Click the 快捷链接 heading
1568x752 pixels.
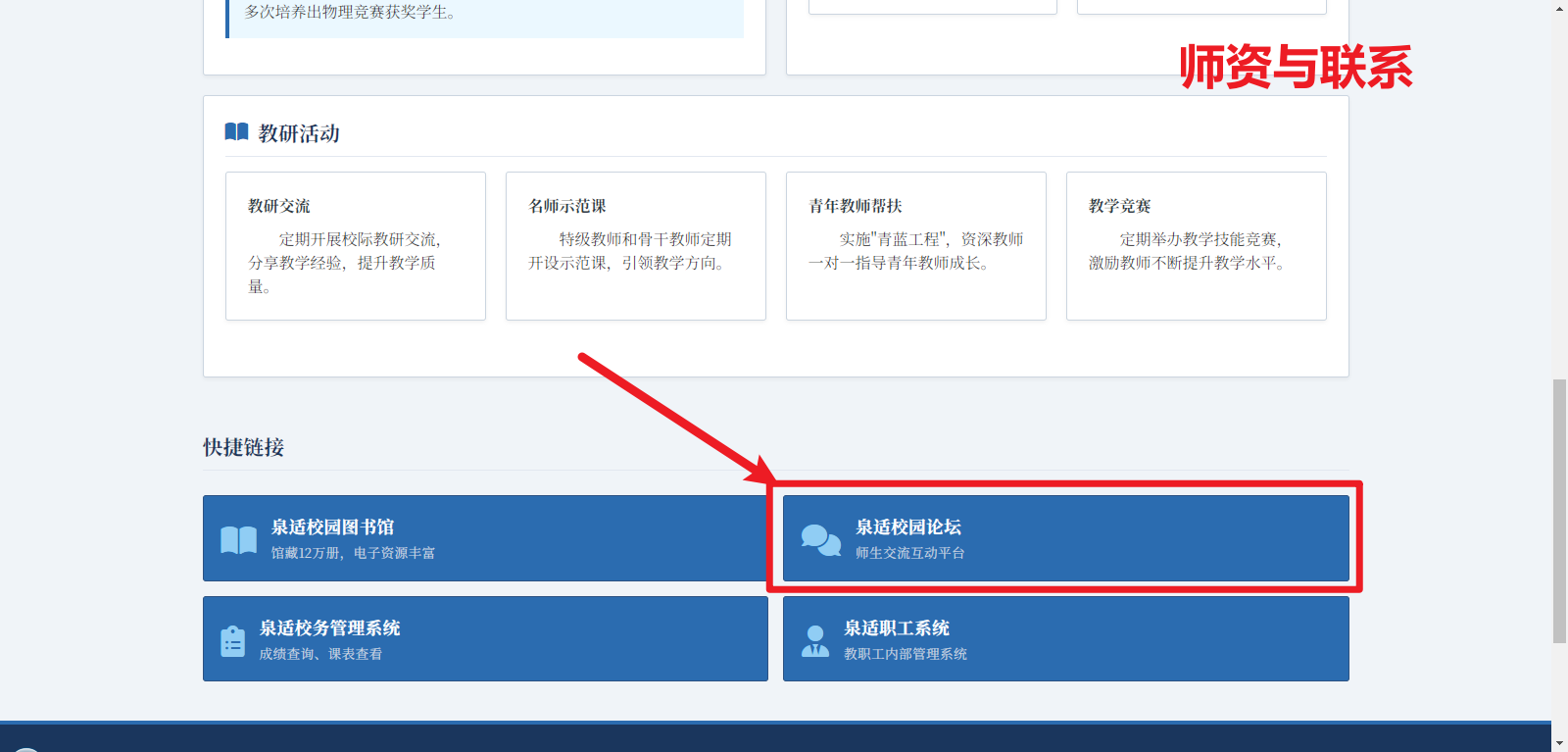244,447
